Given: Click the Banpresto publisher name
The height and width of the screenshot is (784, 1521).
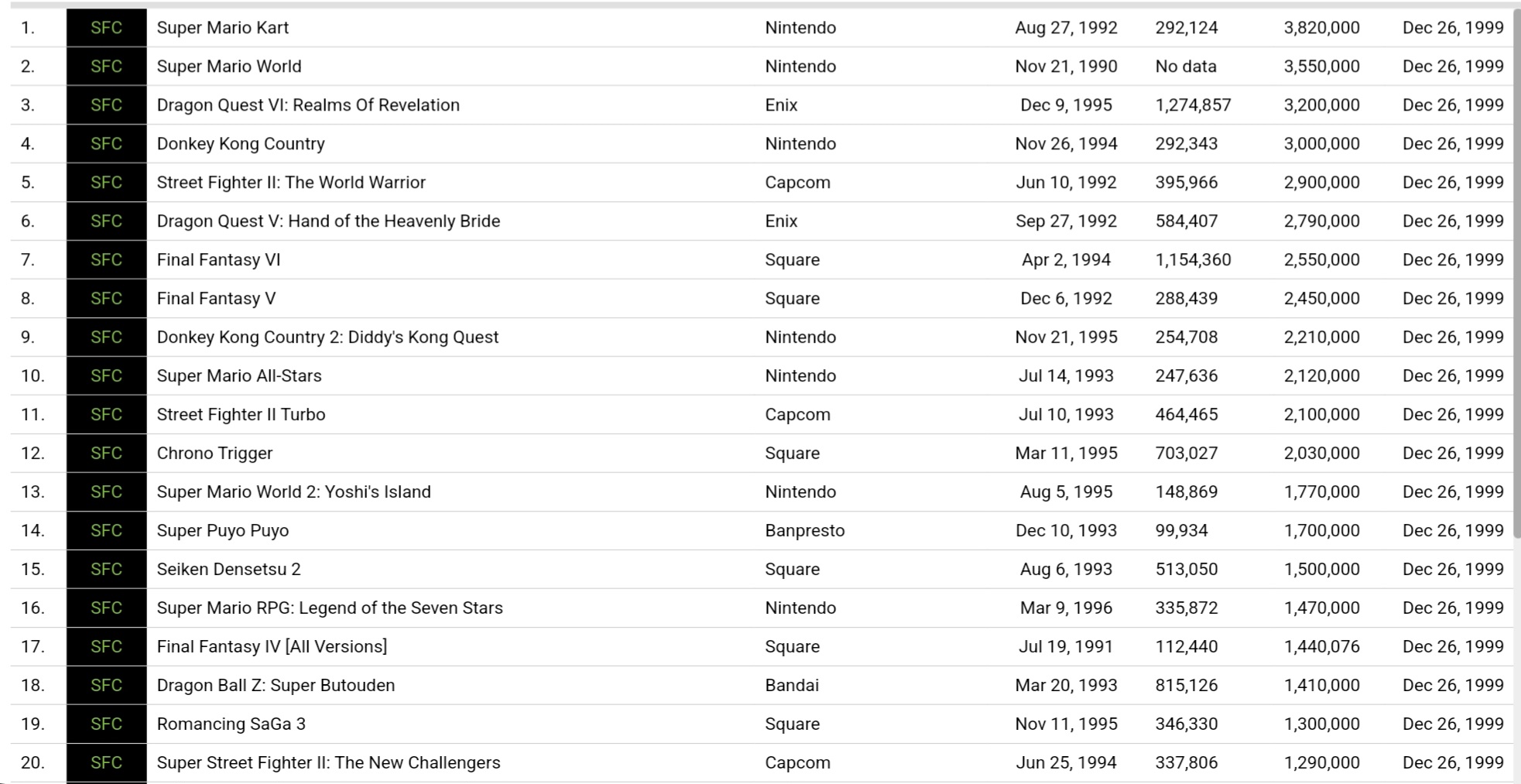Looking at the screenshot, I should [804, 531].
